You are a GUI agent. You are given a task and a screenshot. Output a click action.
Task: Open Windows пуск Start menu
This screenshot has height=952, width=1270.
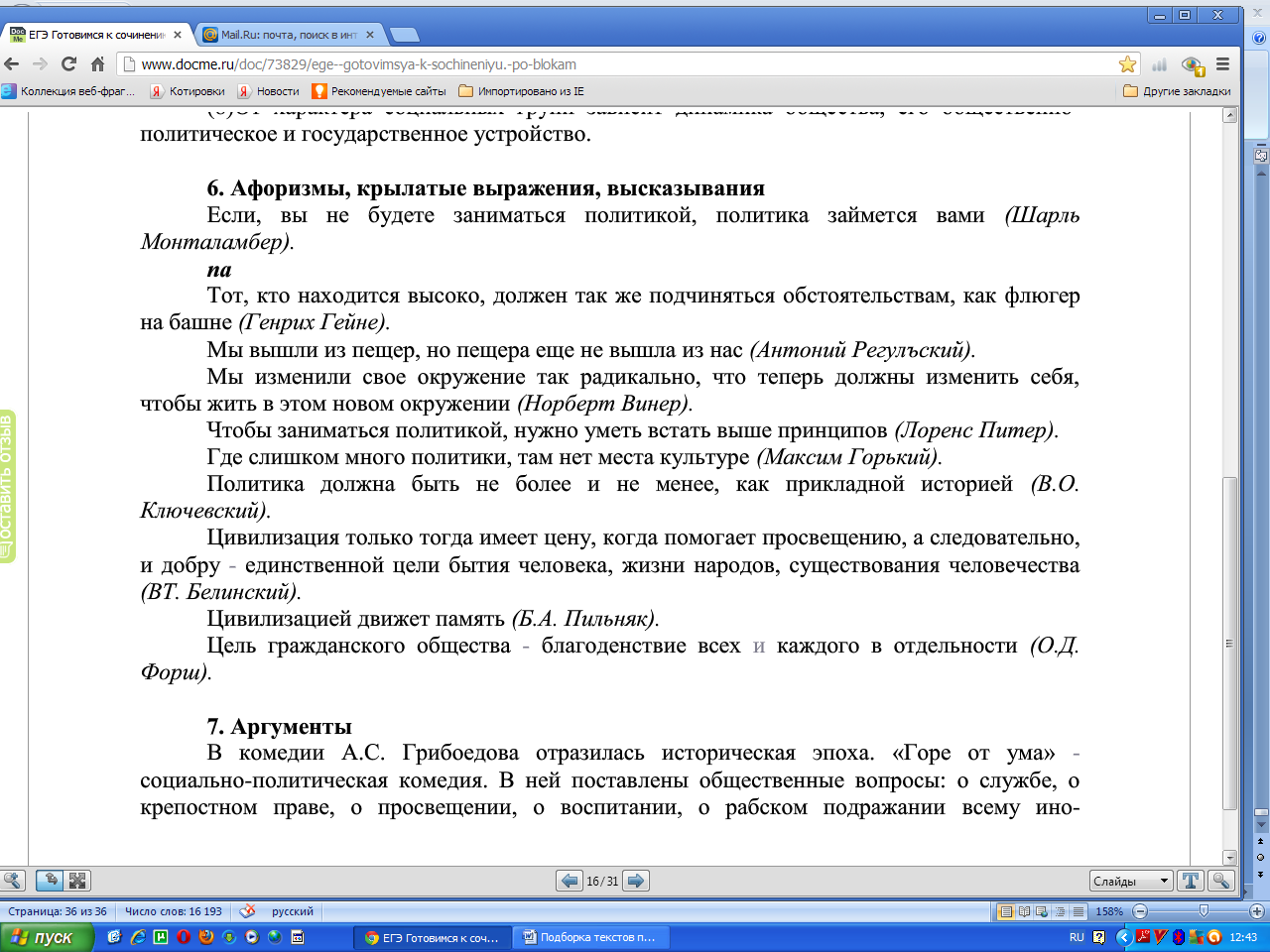[x=47, y=937]
